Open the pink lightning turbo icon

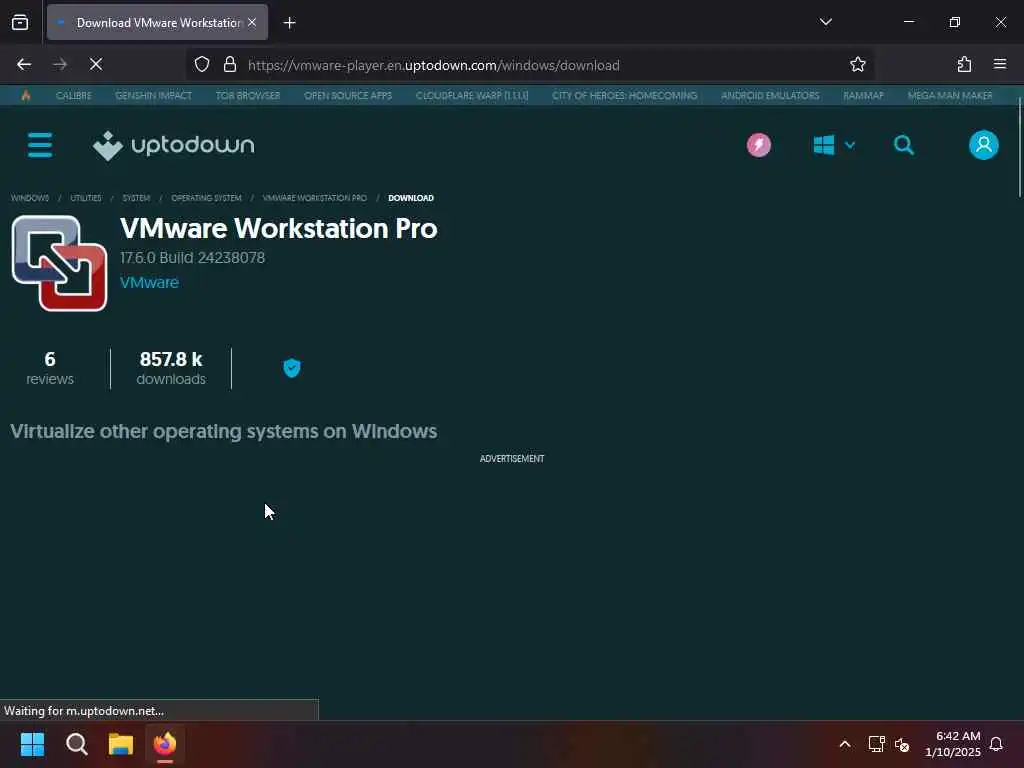[759, 145]
